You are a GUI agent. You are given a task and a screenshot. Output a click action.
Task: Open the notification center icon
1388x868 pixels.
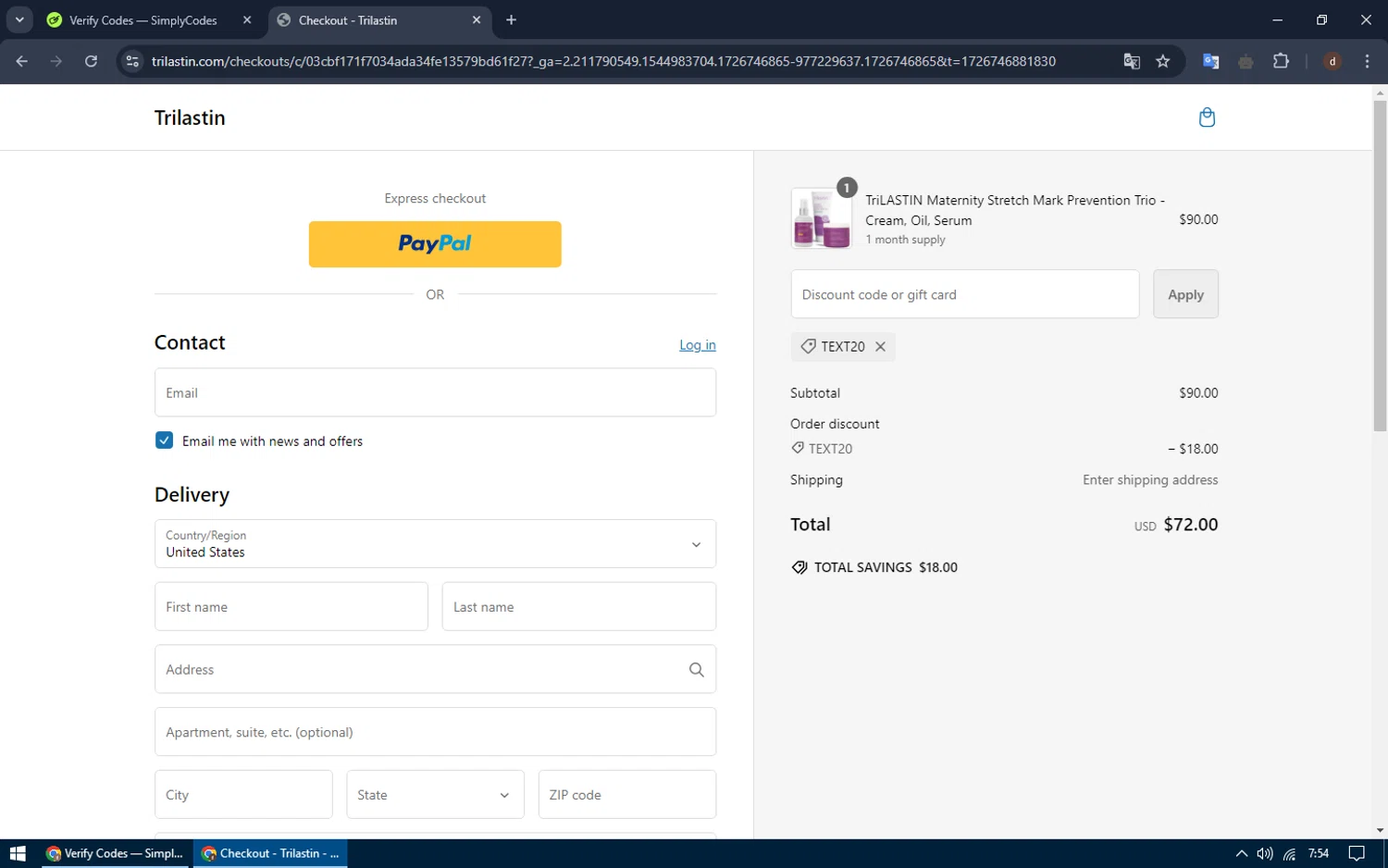[x=1357, y=853]
